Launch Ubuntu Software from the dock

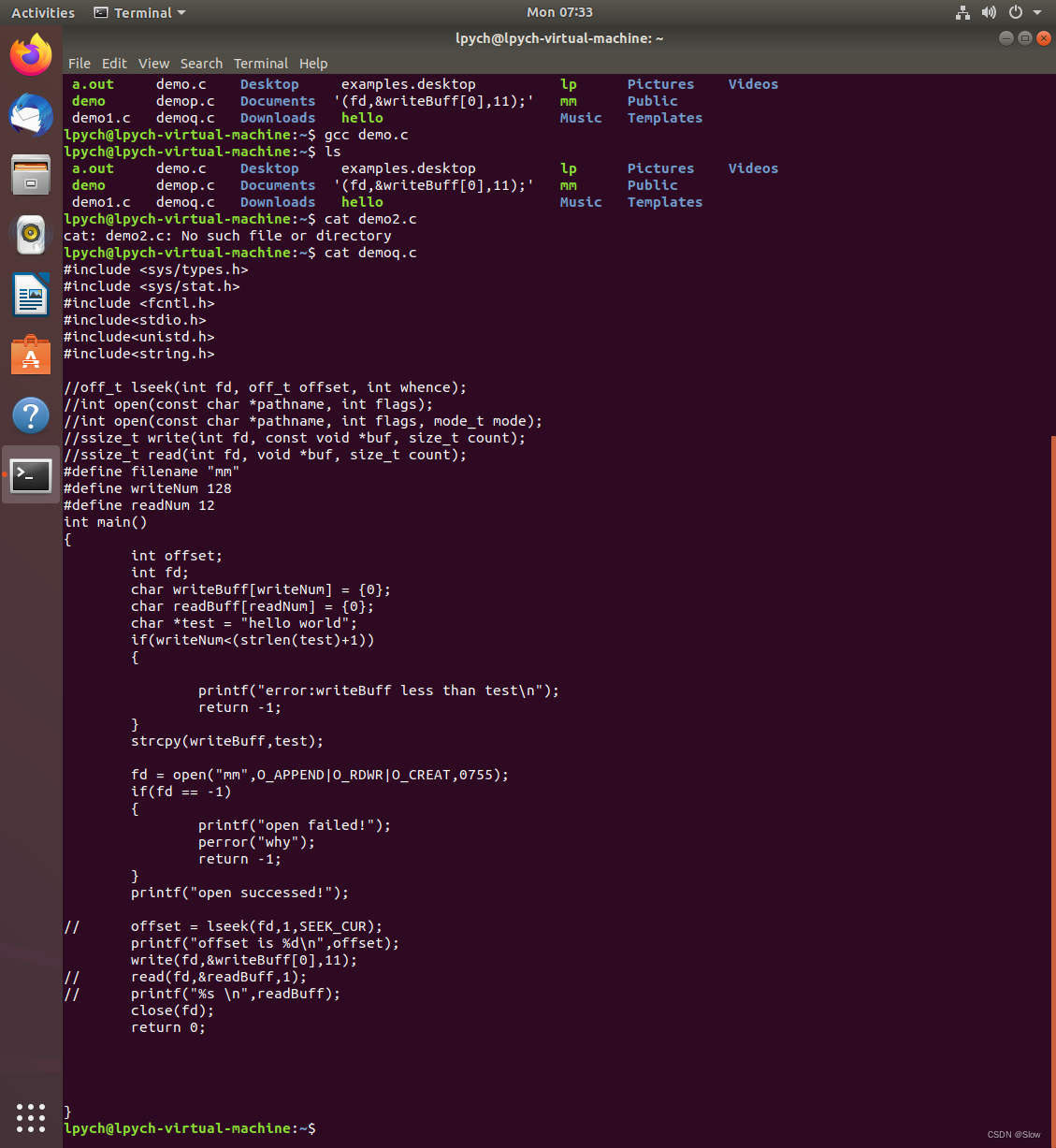click(x=31, y=355)
